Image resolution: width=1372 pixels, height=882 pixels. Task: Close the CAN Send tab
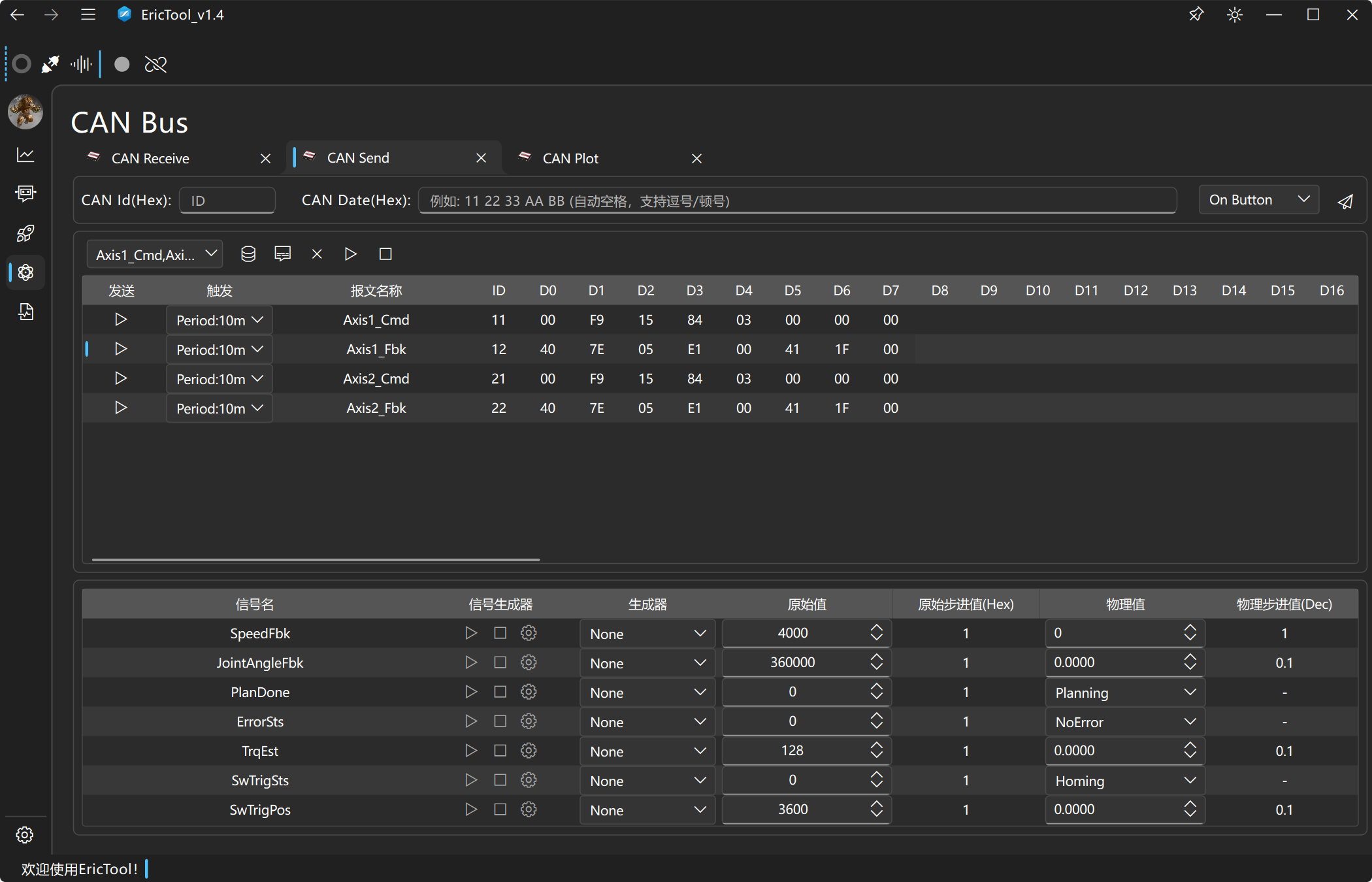(481, 158)
